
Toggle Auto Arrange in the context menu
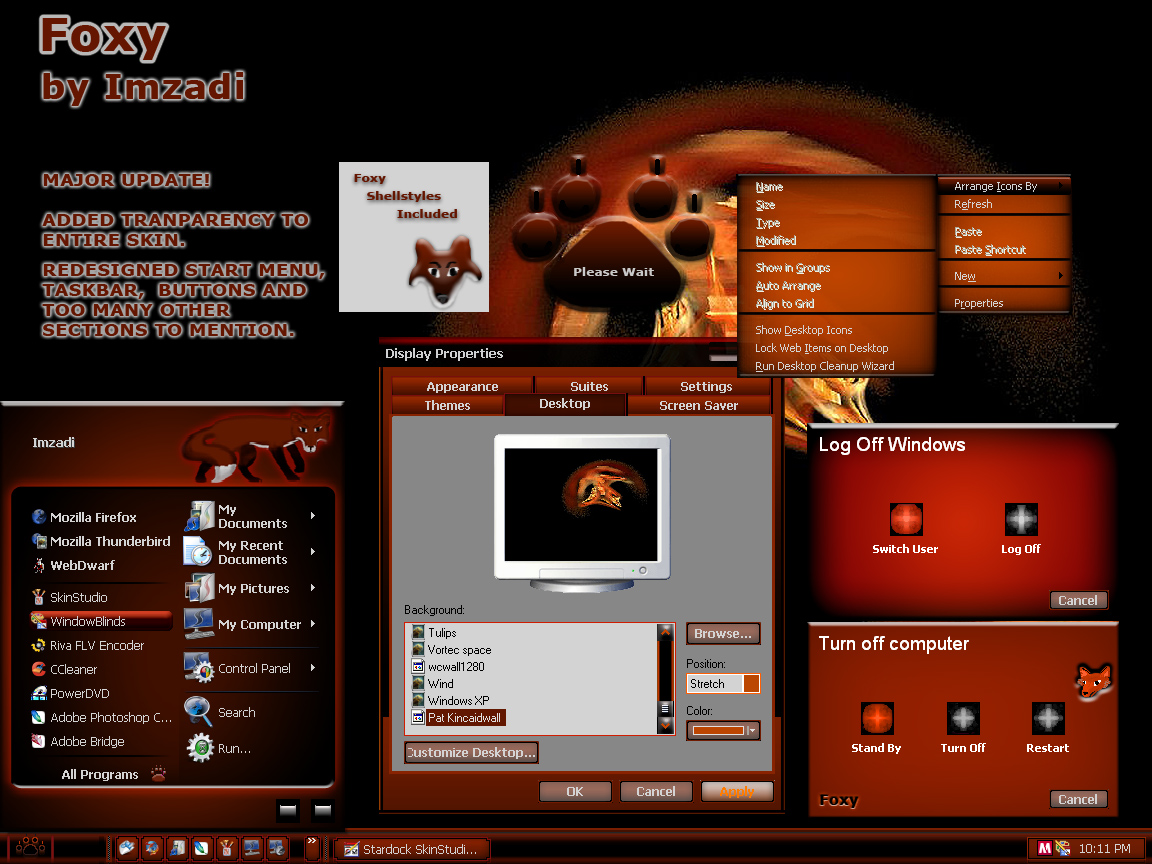(x=788, y=286)
